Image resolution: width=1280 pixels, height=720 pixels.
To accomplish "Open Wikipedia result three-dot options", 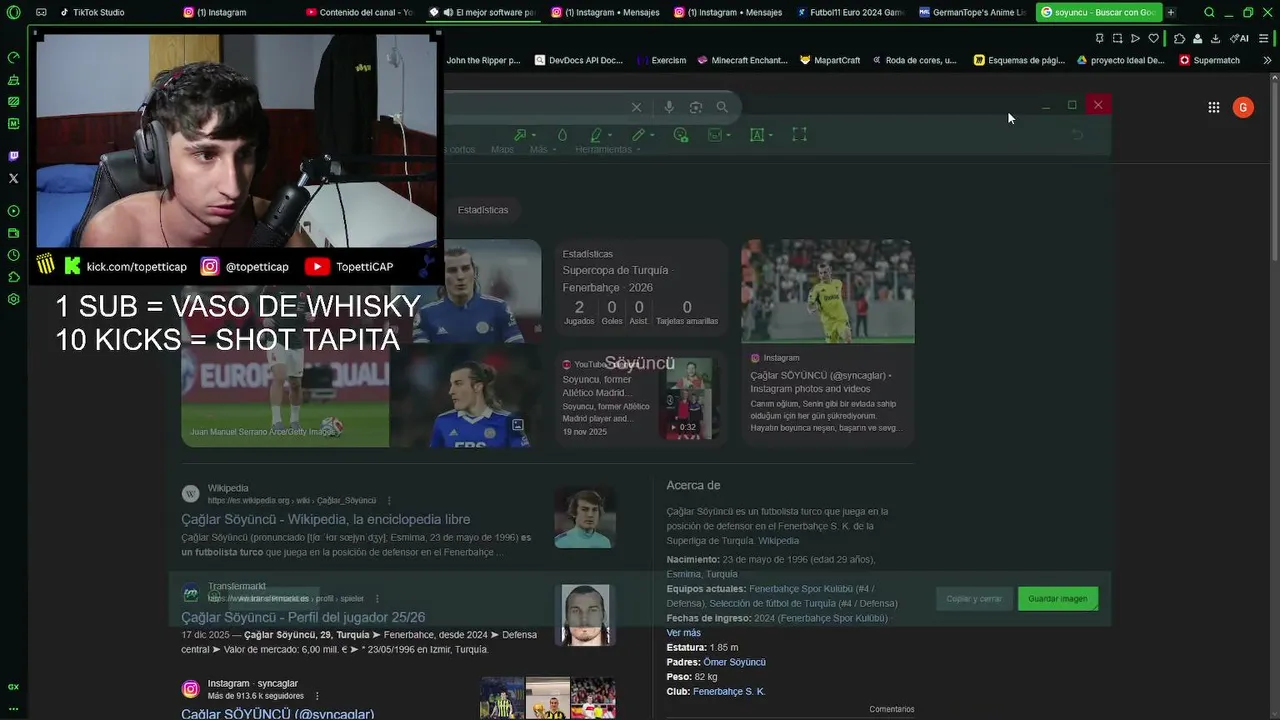I will (x=389, y=500).
